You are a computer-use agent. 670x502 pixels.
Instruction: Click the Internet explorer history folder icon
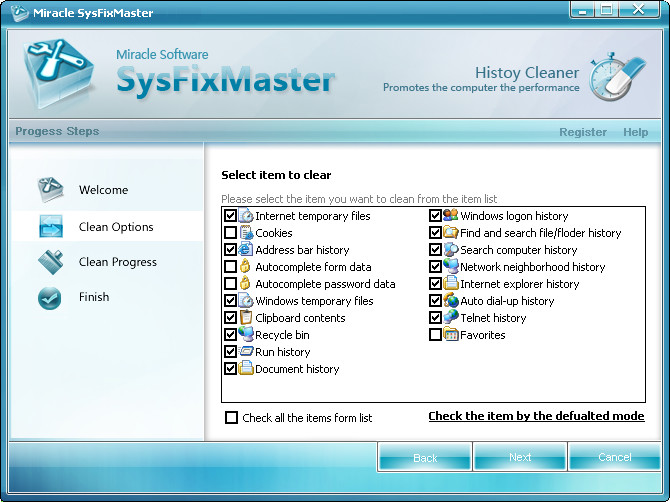point(451,284)
